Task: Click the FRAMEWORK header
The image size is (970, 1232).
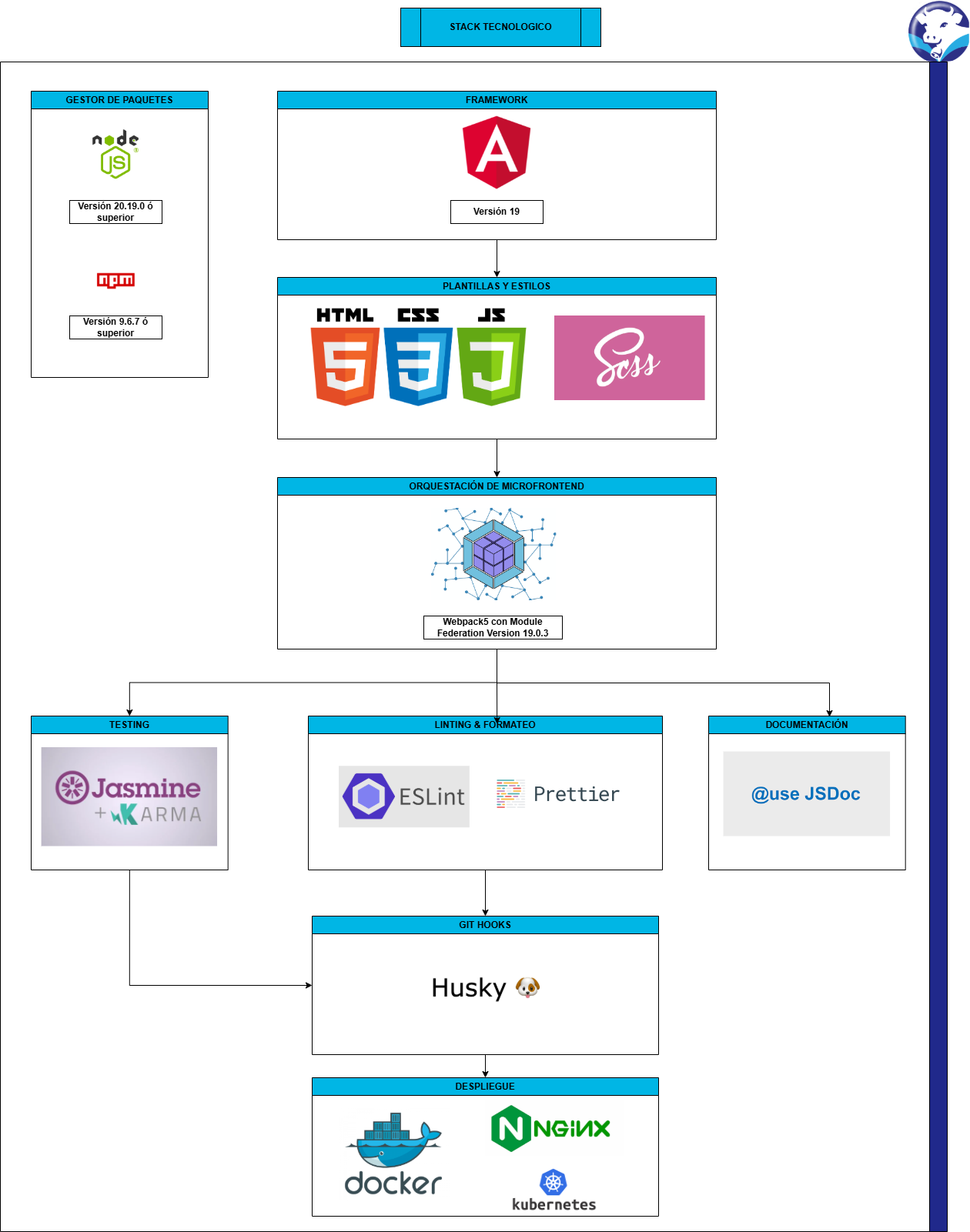Action: [497, 100]
